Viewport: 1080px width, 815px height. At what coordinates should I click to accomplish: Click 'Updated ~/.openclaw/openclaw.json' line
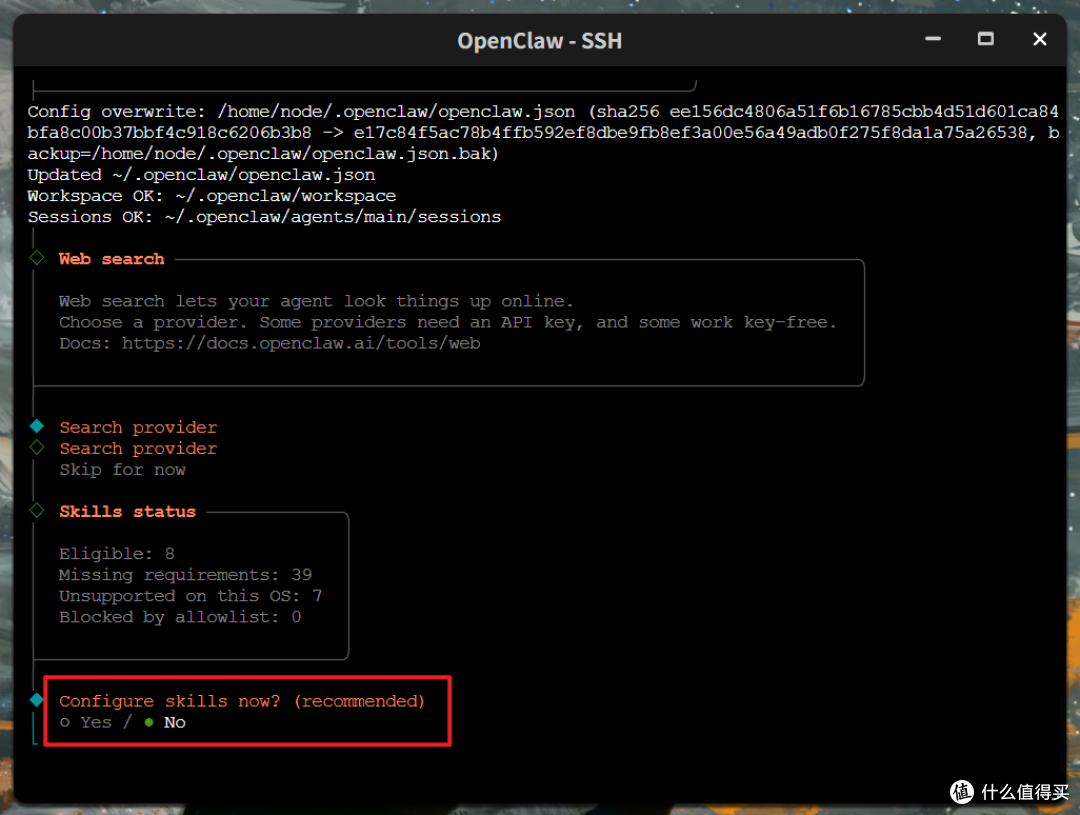point(201,175)
